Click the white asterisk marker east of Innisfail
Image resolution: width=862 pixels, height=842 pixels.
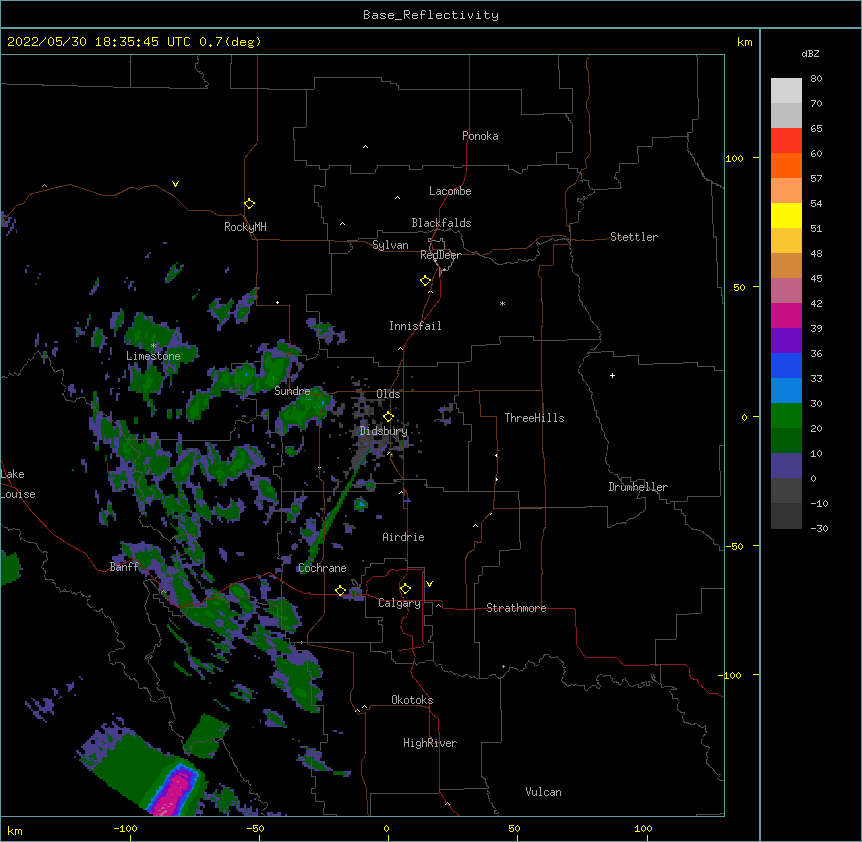[502, 303]
